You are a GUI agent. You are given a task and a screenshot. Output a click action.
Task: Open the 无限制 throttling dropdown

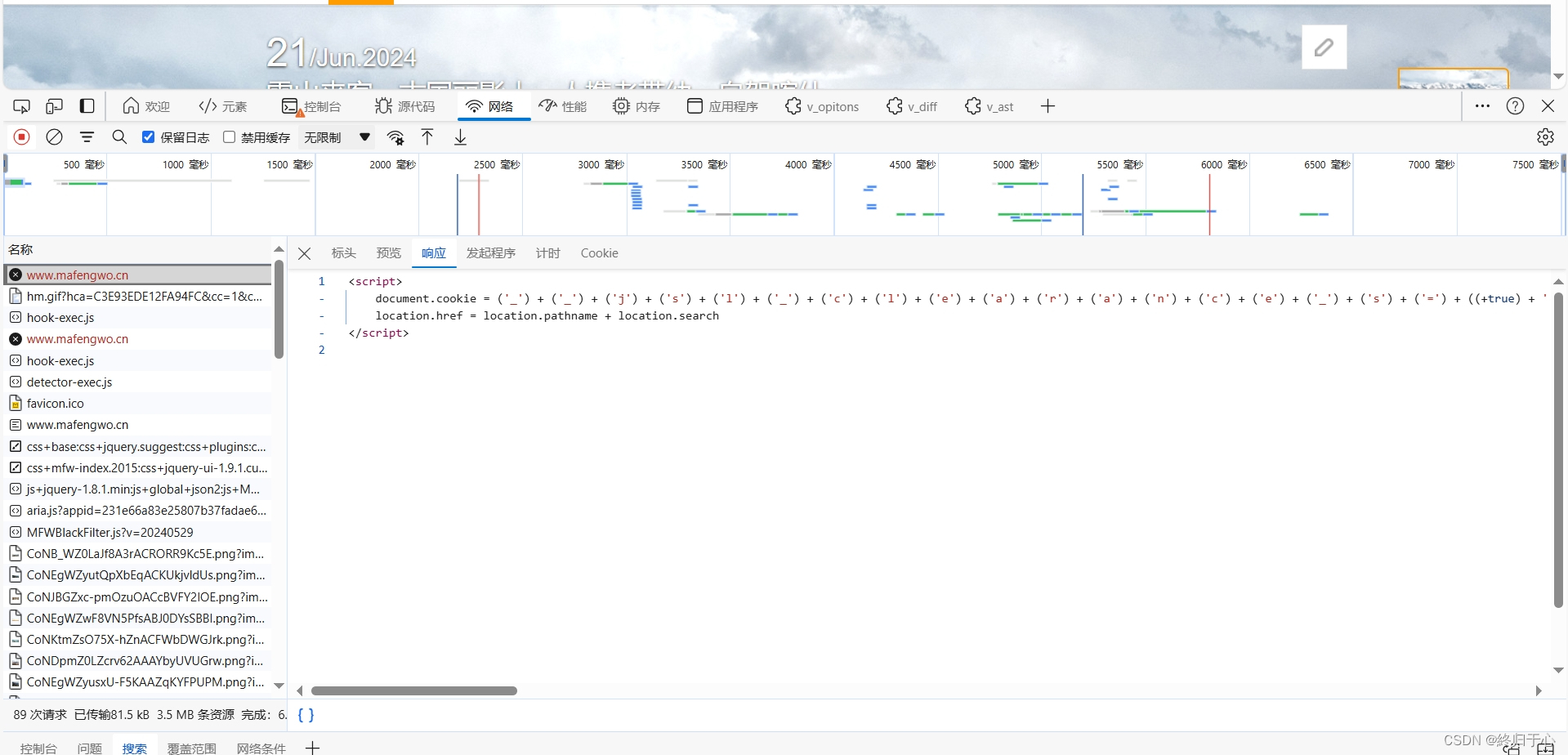[337, 137]
